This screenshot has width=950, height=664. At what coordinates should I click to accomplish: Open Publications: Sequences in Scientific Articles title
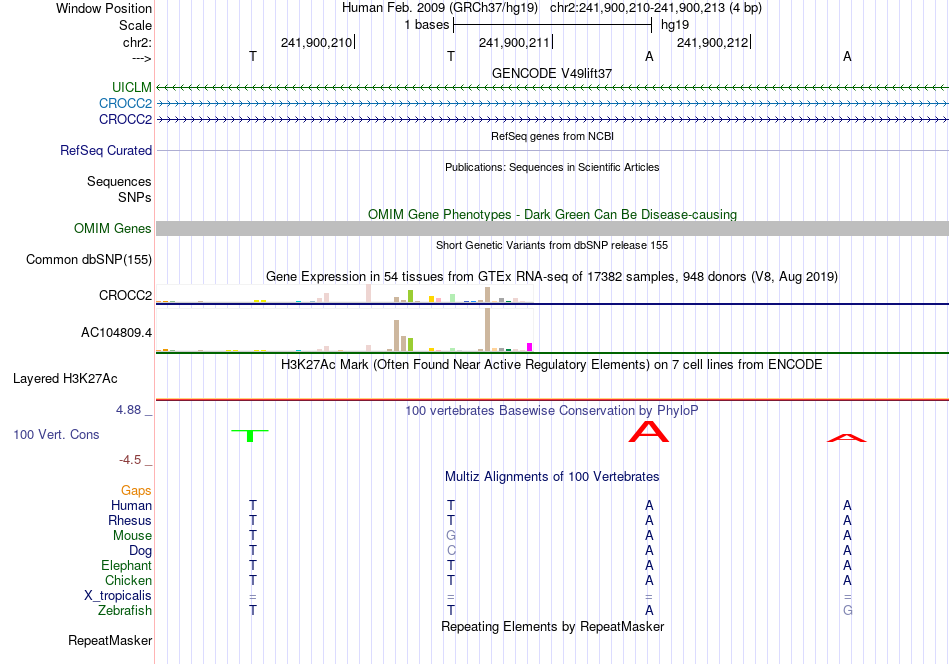coord(552,167)
